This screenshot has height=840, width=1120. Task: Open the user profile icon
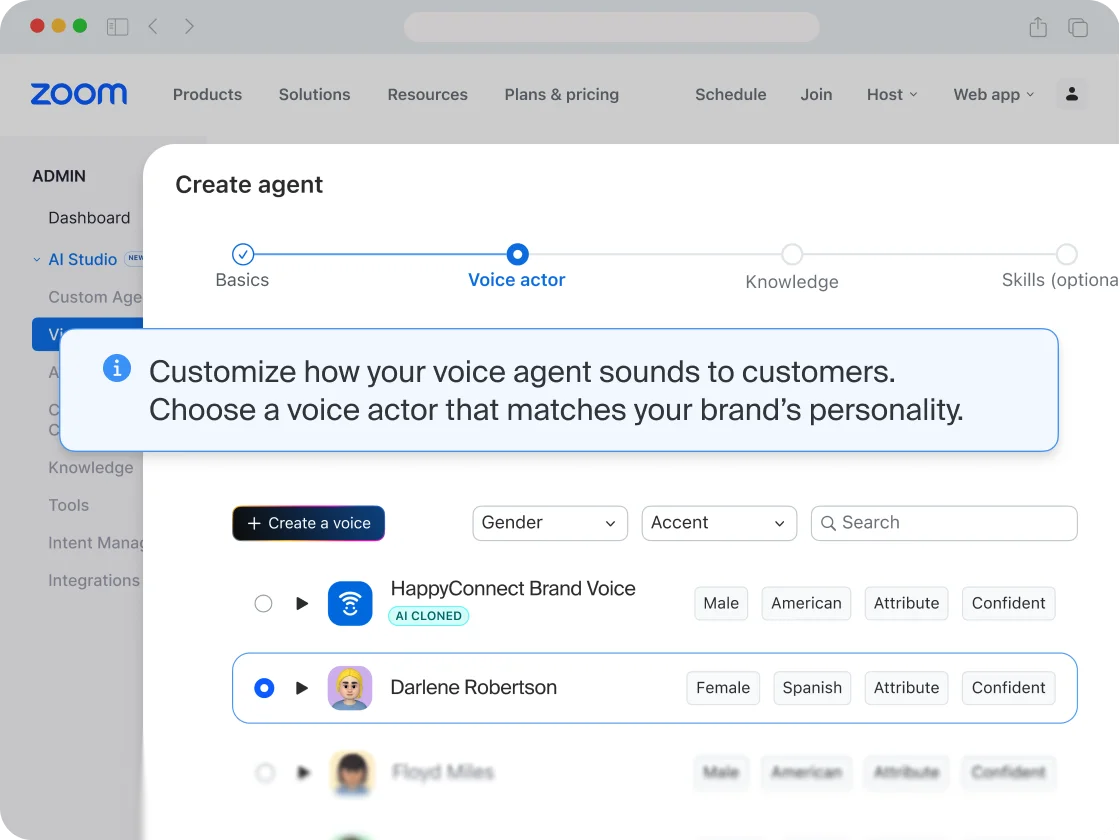1072,94
